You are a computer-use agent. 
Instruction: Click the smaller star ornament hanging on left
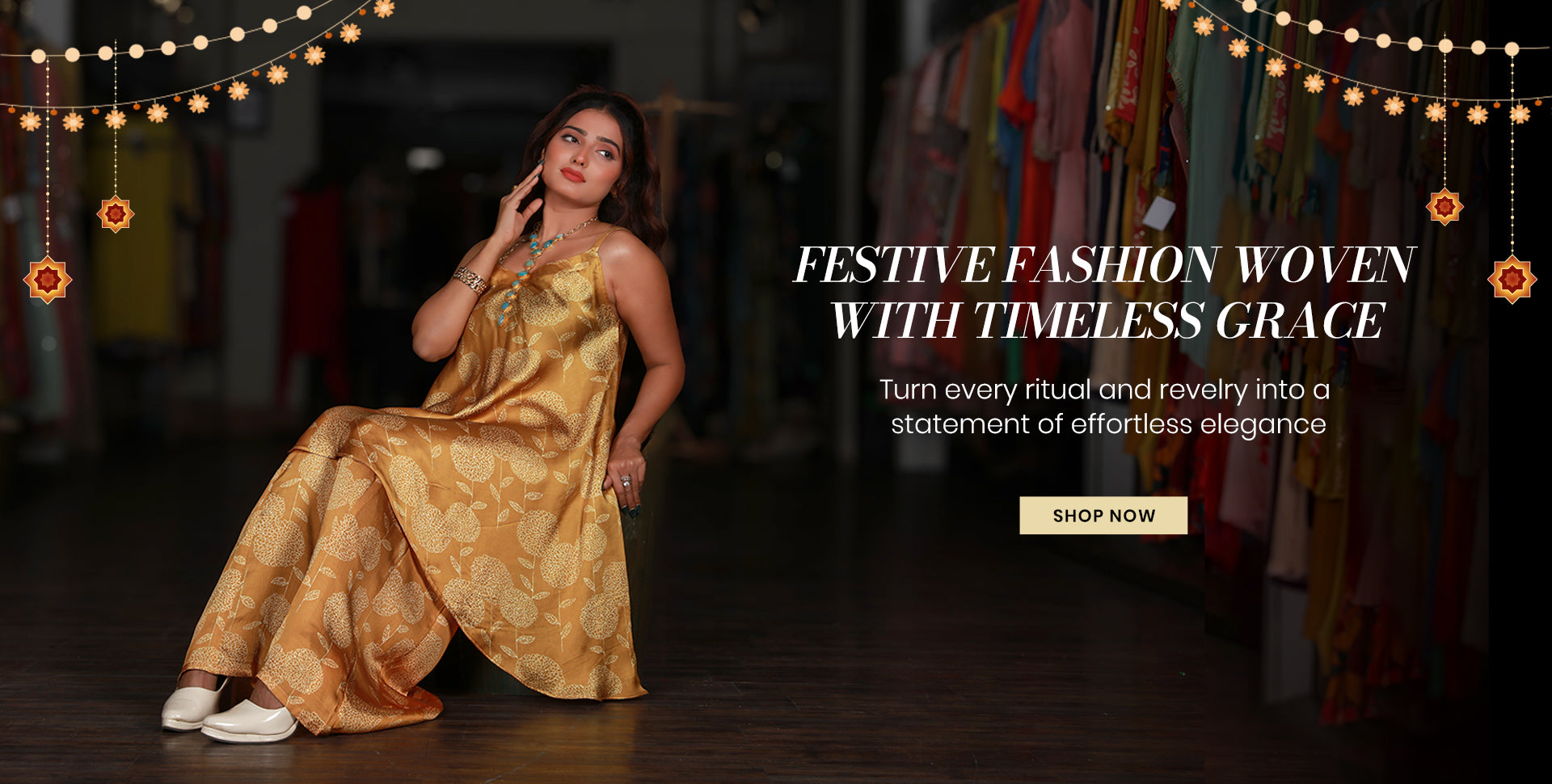116,213
